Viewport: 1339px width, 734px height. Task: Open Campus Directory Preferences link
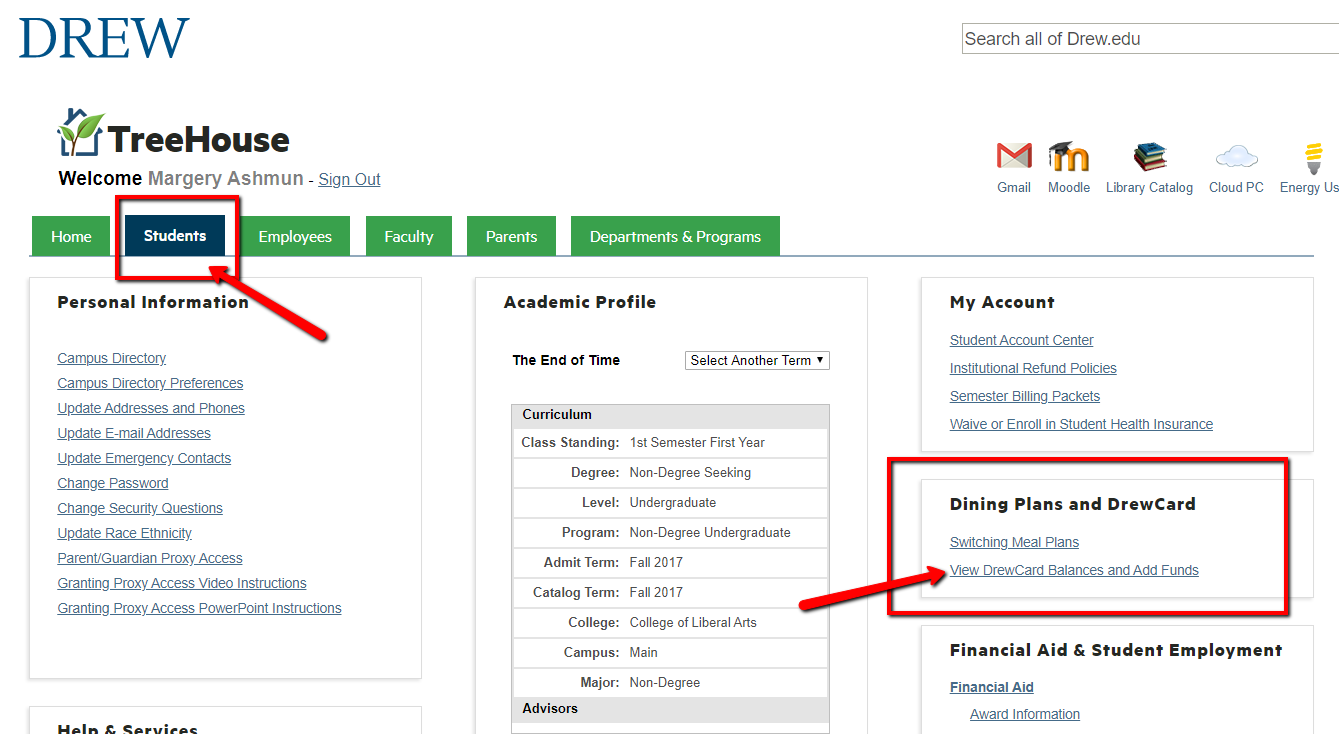tap(150, 383)
